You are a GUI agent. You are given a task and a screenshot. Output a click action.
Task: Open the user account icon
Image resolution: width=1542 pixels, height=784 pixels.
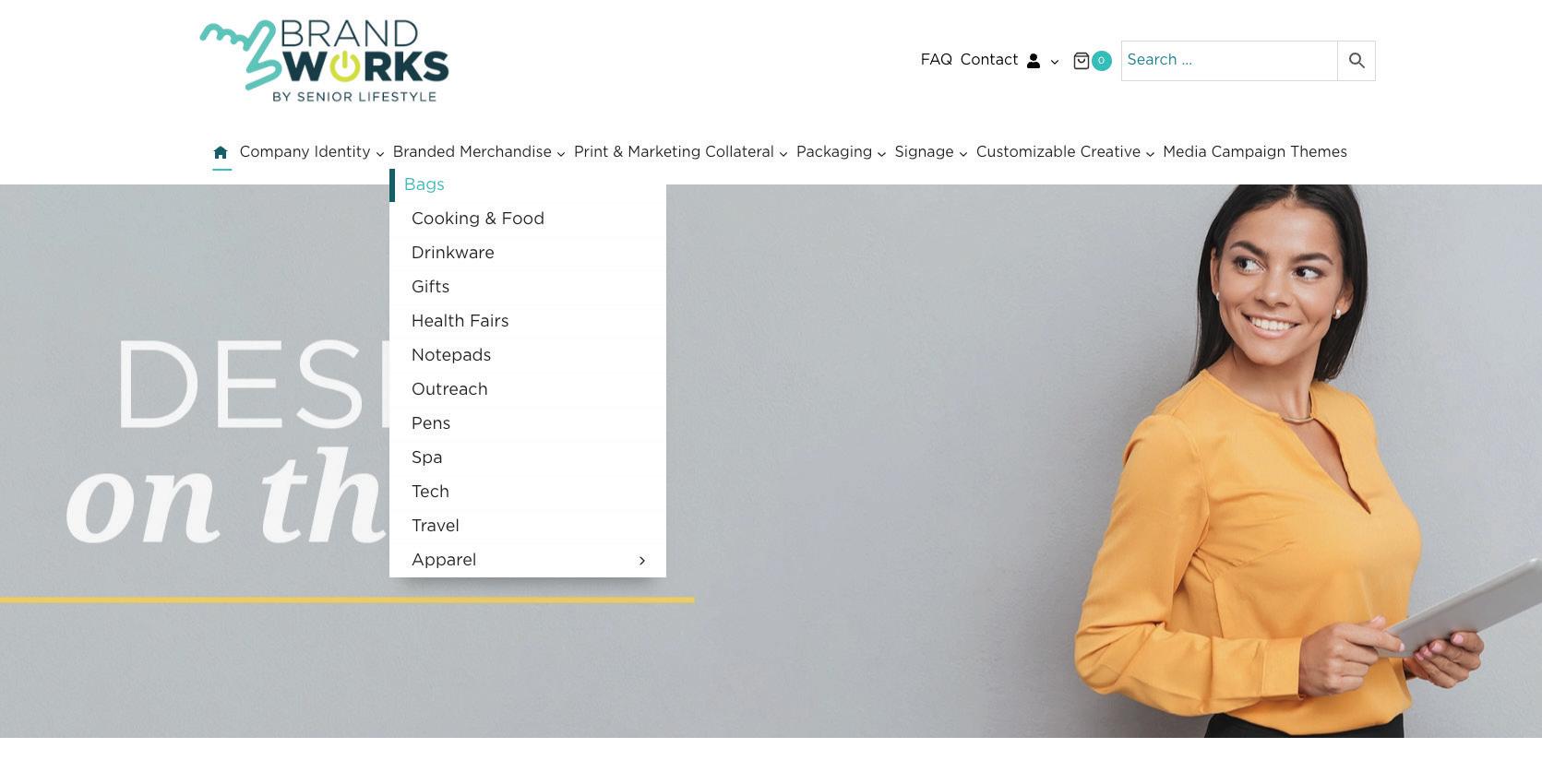tap(1034, 61)
